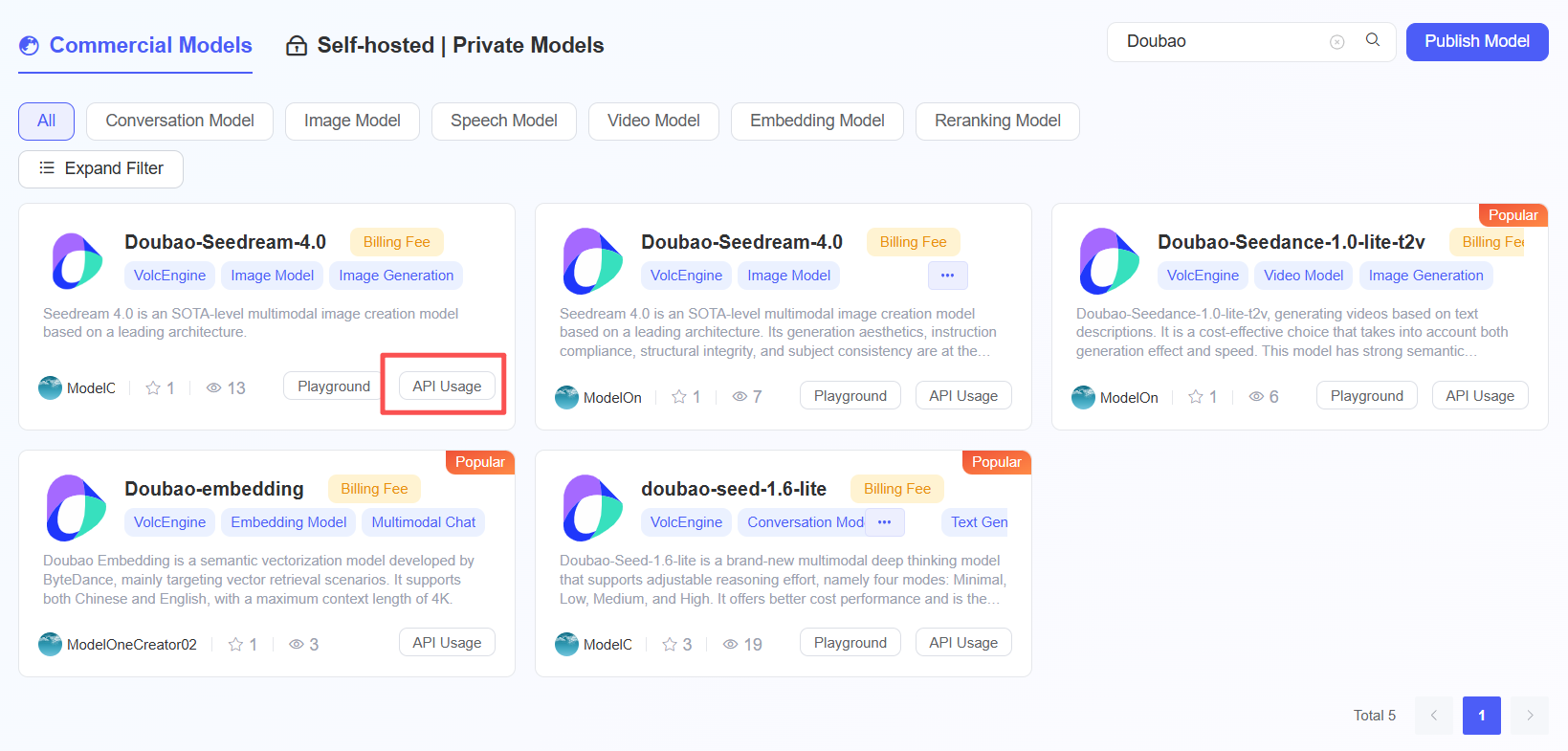Toggle the Embedding Model category filter
Viewport: 1568px width, 751px height.
tap(817, 121)
